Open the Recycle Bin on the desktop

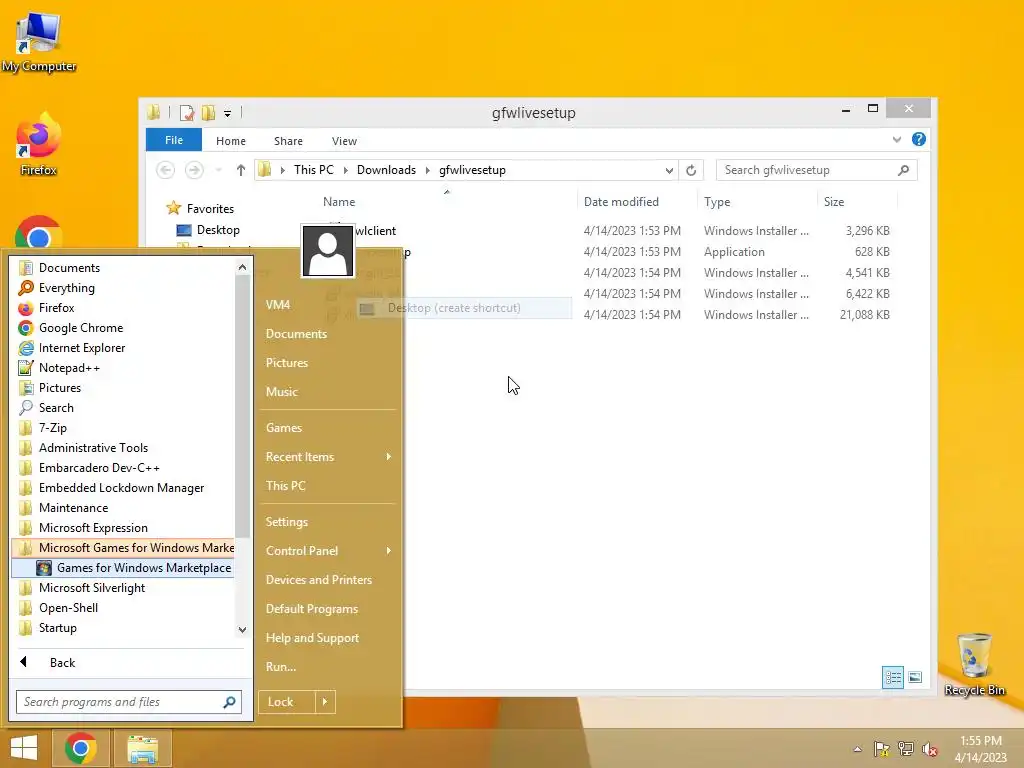(974, 664)
